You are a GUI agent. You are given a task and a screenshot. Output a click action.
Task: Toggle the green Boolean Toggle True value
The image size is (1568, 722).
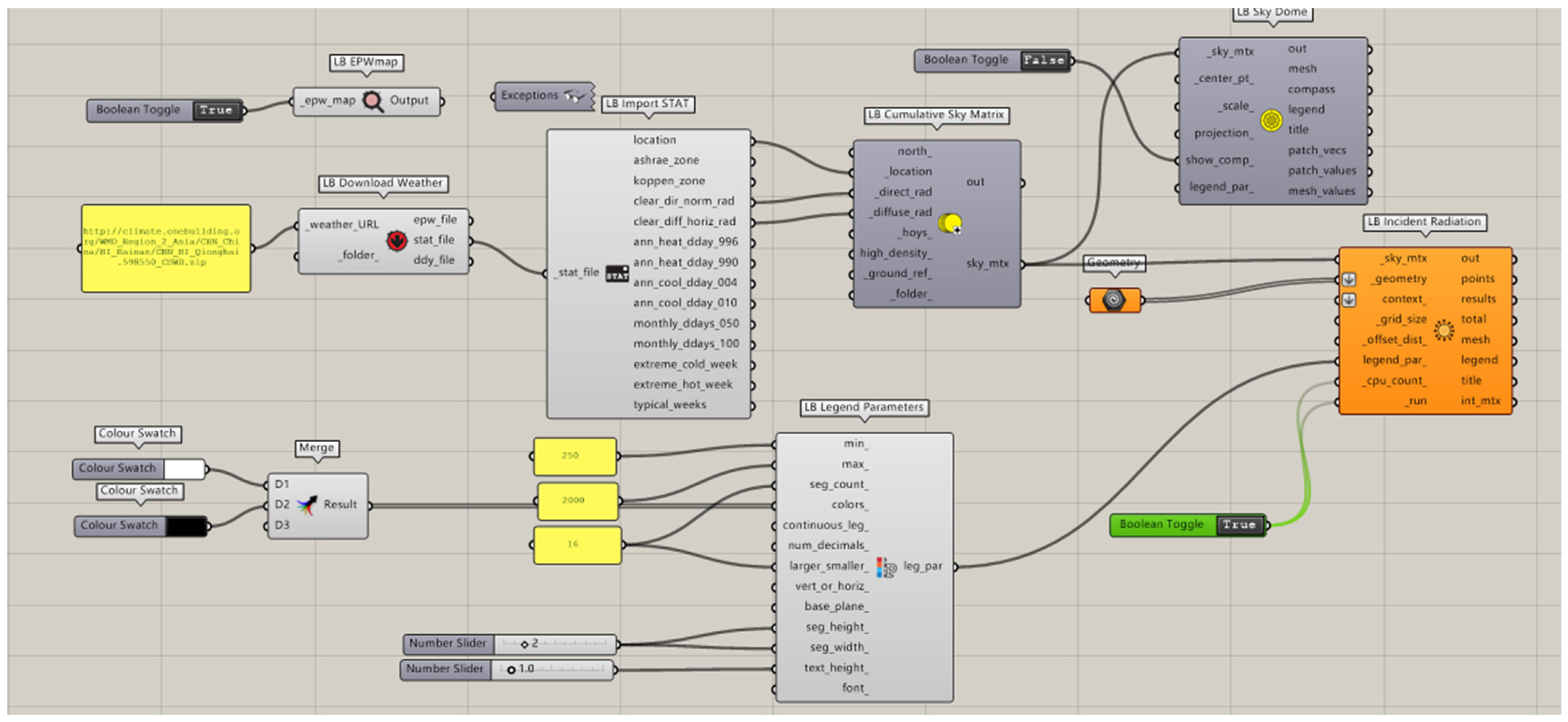[x=1239, y=525]
